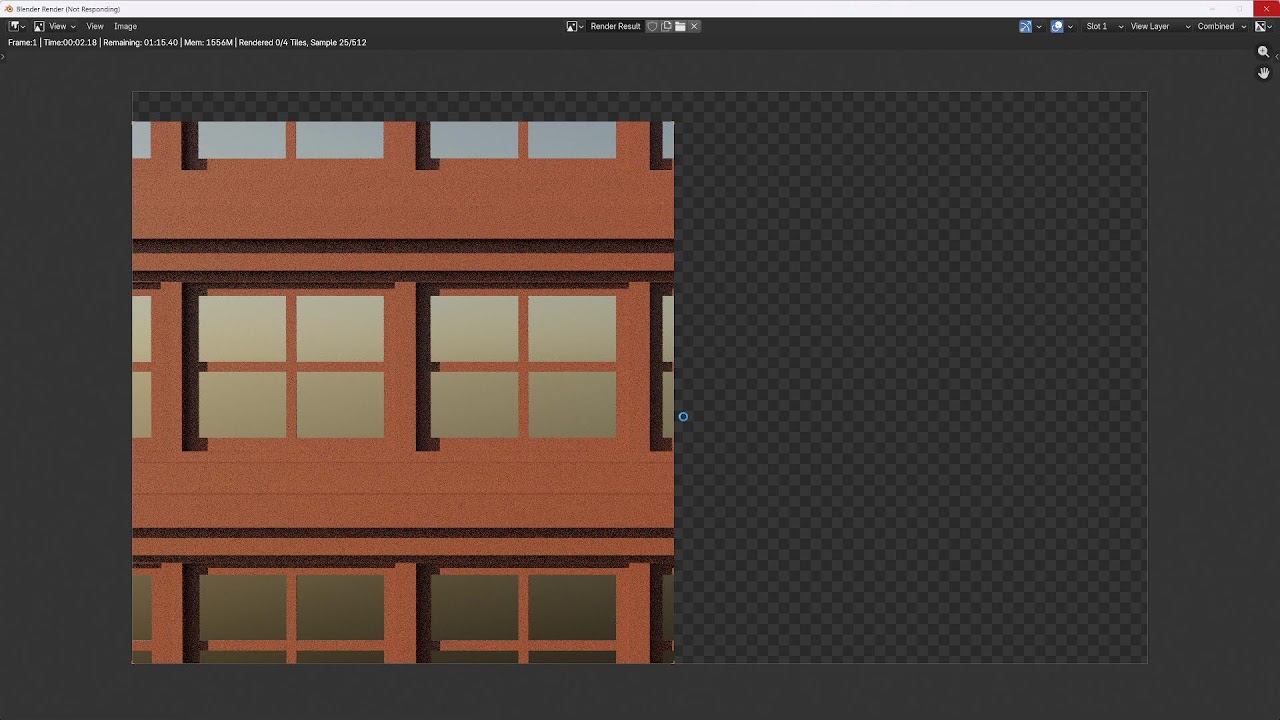
Task: Create new image with the duplicate icon
Action: 666,26
